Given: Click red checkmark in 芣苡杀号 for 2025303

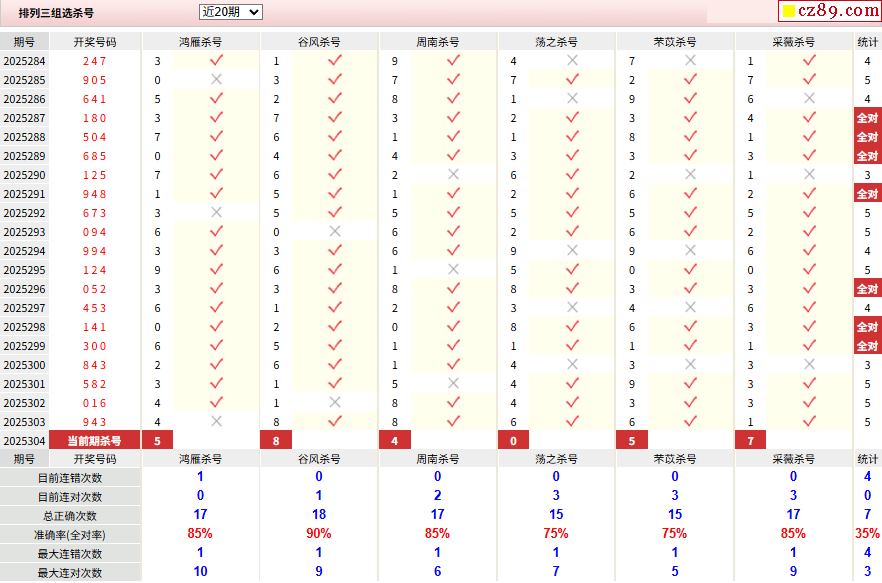Looking at the screenshot, I should 690,422.
